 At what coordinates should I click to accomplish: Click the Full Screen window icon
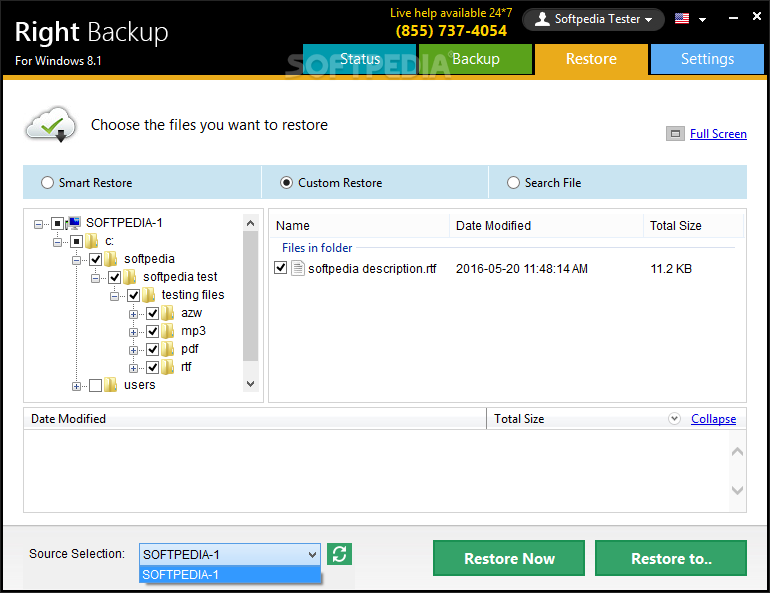click(x=675, y=134)
